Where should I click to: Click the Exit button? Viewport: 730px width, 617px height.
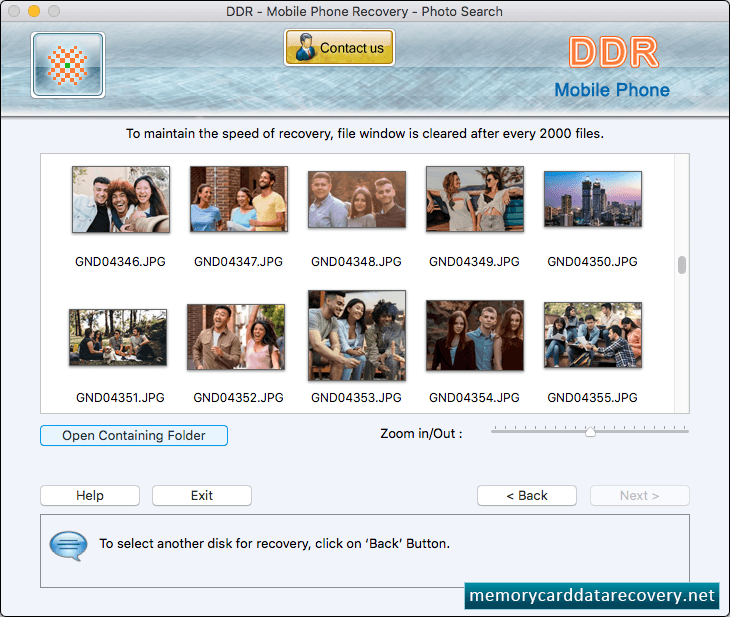[202, 495]
